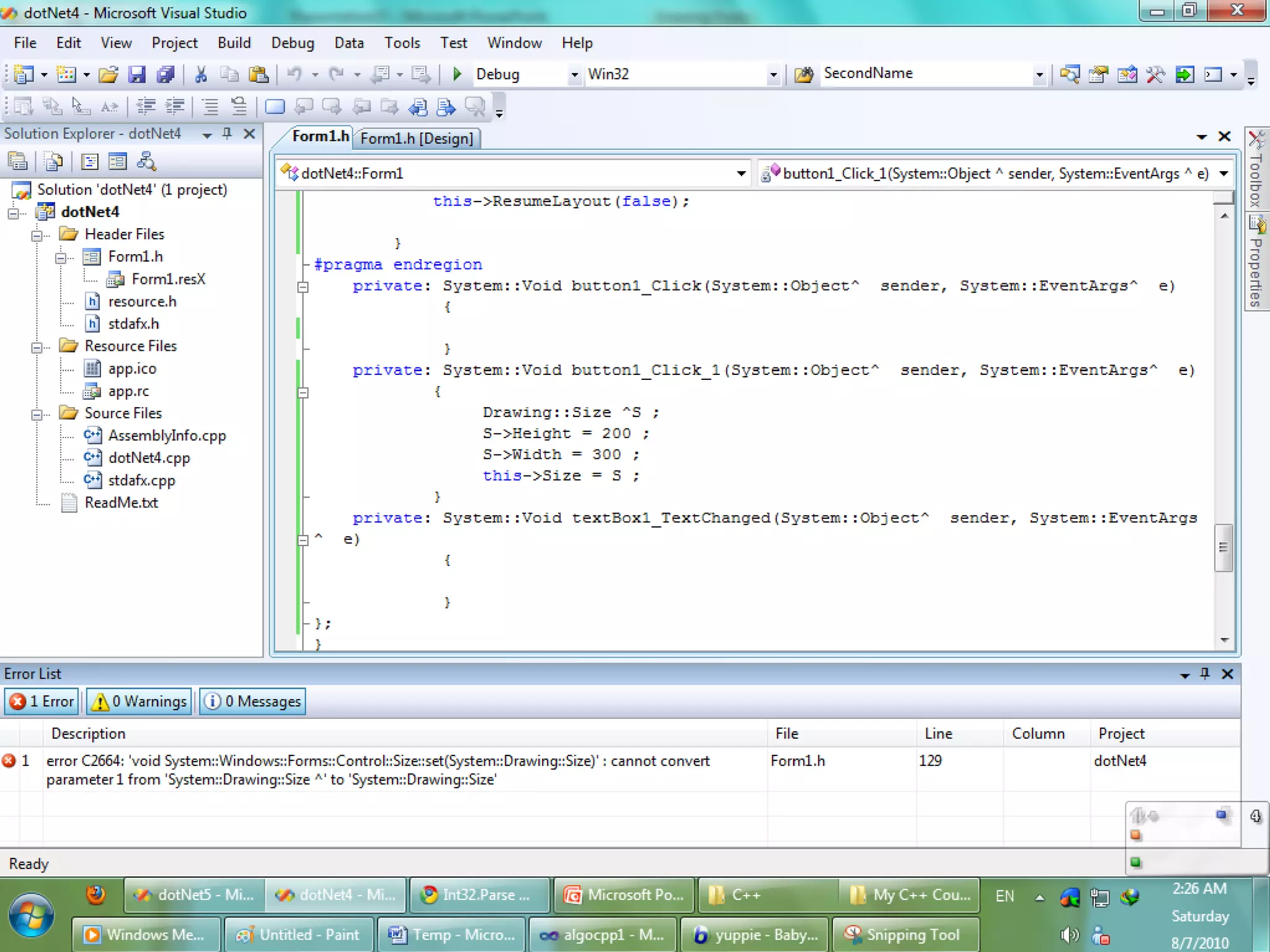The width and height of the screenshot is (1270, 952).
Task: Click the Save All toolbar icon
Action: [x=165, y=74]
